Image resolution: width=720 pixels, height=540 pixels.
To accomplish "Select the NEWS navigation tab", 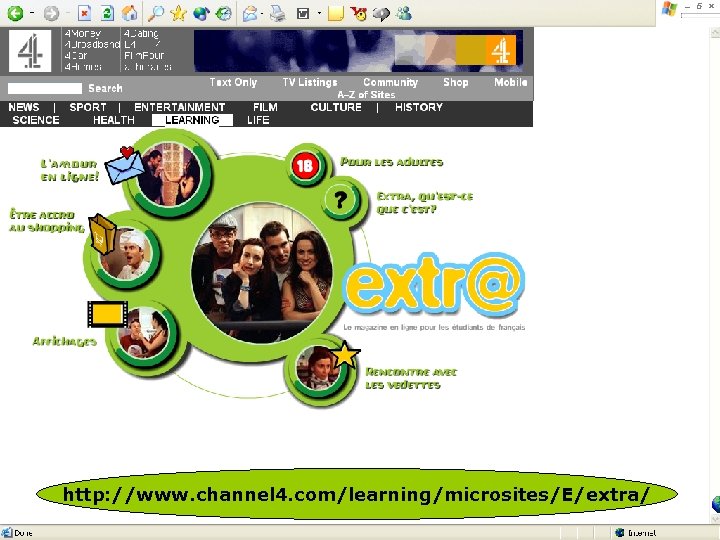I will 24,107.
